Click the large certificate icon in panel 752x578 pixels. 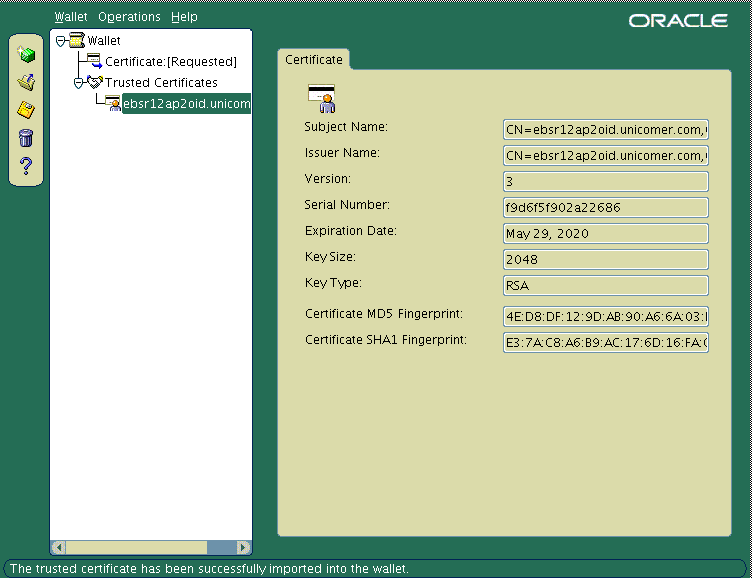point(322,98)
